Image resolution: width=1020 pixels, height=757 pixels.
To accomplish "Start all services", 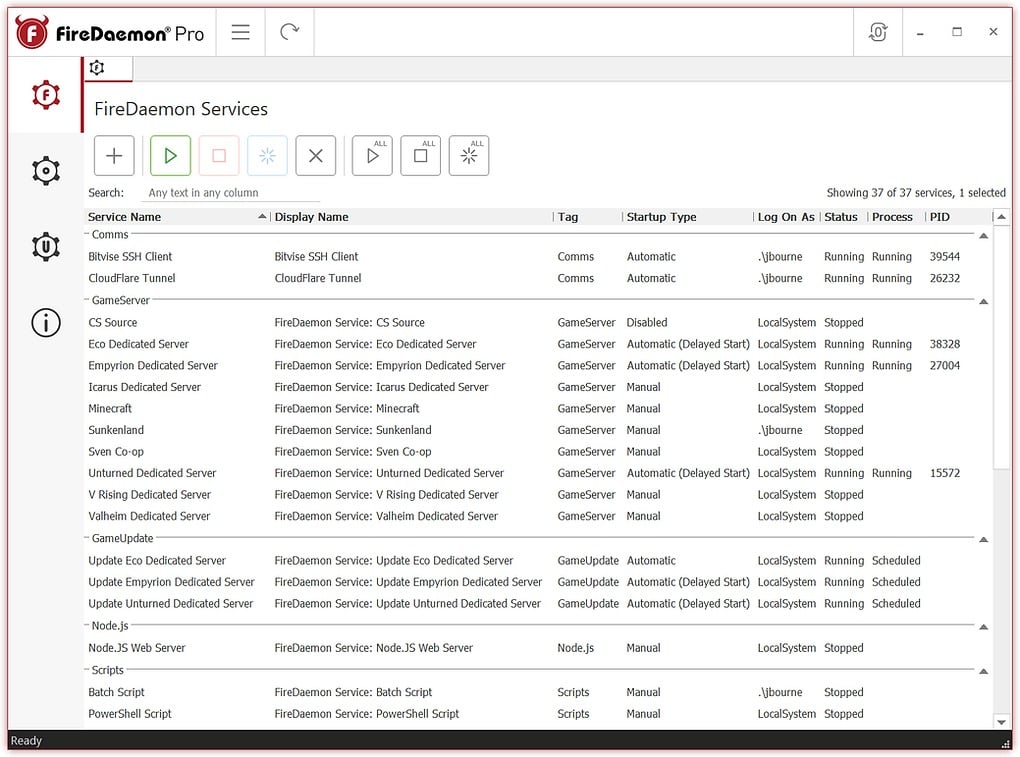I will tap(372, 155).
